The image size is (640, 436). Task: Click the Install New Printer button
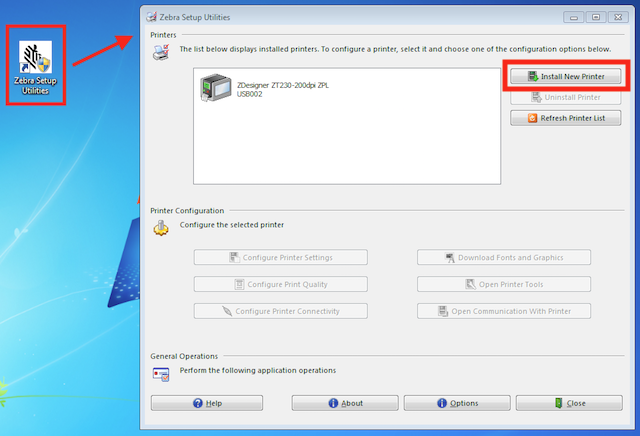(566, 76)
